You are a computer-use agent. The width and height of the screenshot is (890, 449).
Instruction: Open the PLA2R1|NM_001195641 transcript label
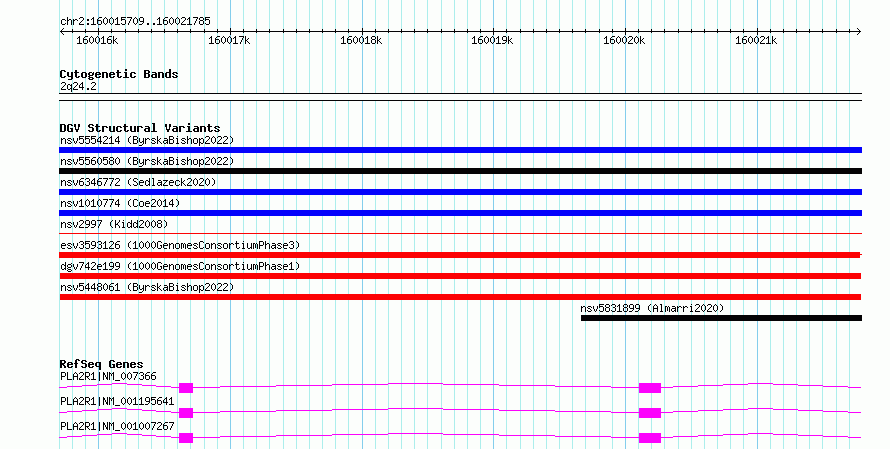click(x=117, y=401)
